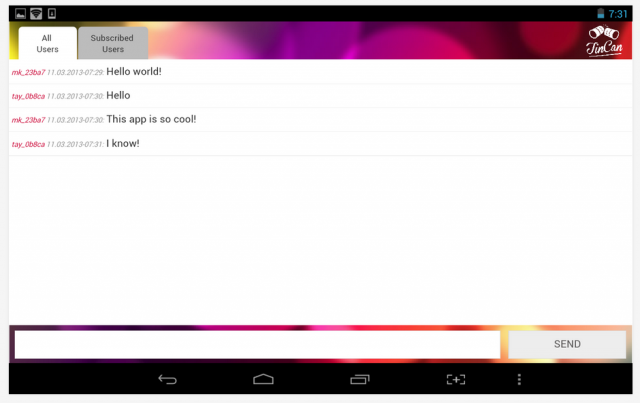640x403 pixels.
Task: Open the three-dot overflow menu
Action: click(519, 379)
